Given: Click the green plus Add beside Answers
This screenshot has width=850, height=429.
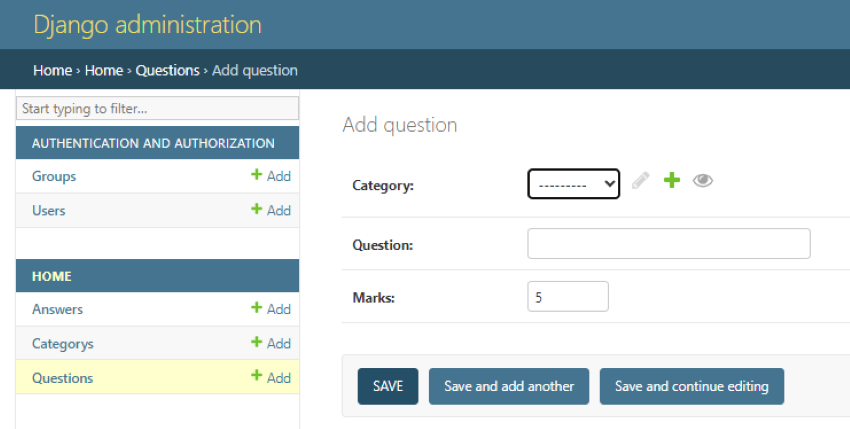Looking at the screenshot, I should click(x=271, y=309).
